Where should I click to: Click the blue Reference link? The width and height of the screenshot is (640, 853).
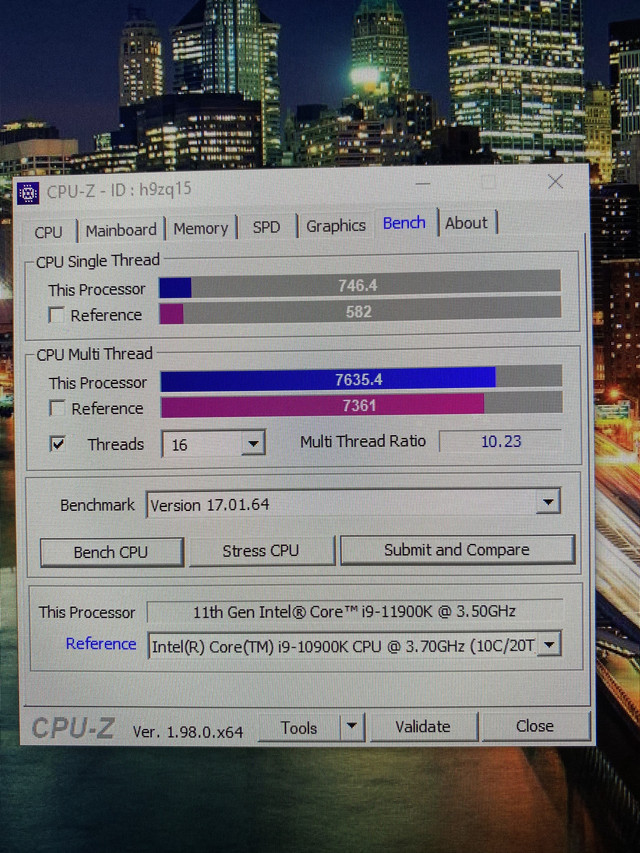(101, 644)
